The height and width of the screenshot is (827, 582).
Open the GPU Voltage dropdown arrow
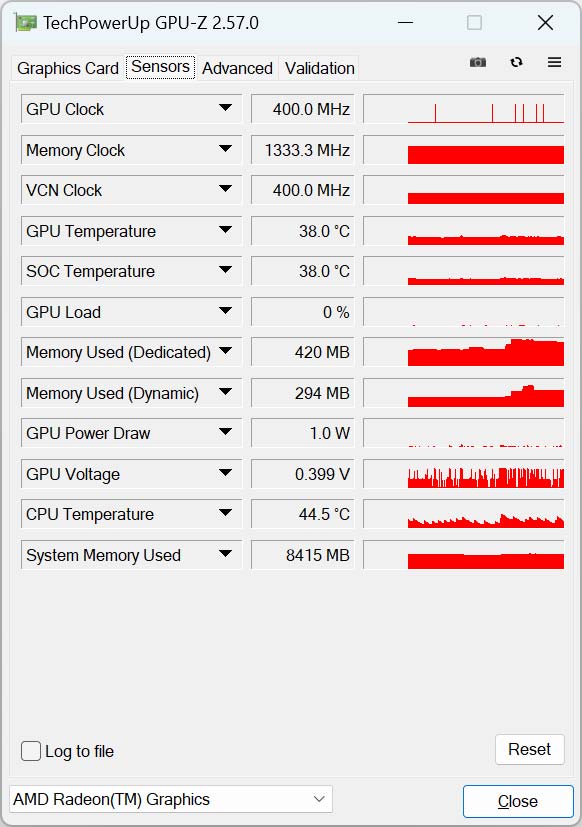[x=225, y=473]
